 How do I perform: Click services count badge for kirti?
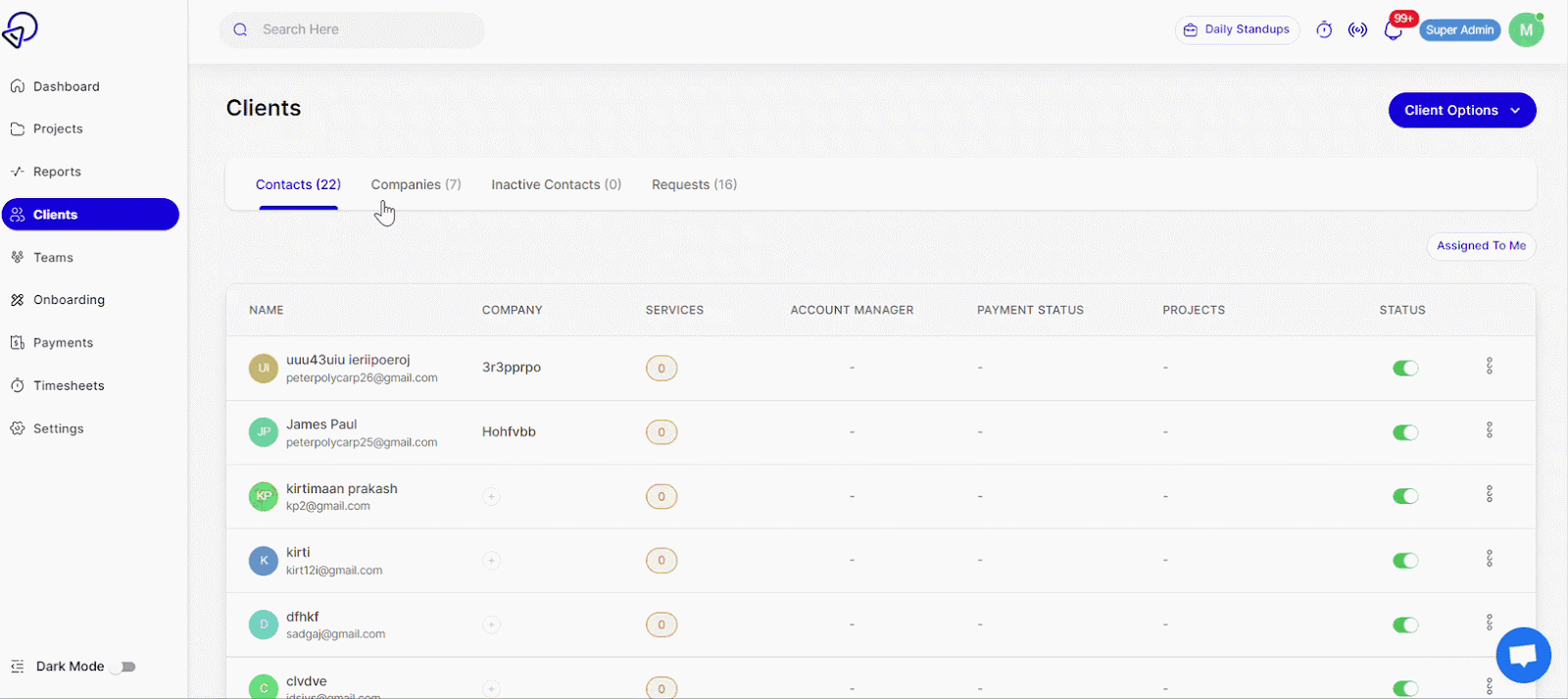661,561
